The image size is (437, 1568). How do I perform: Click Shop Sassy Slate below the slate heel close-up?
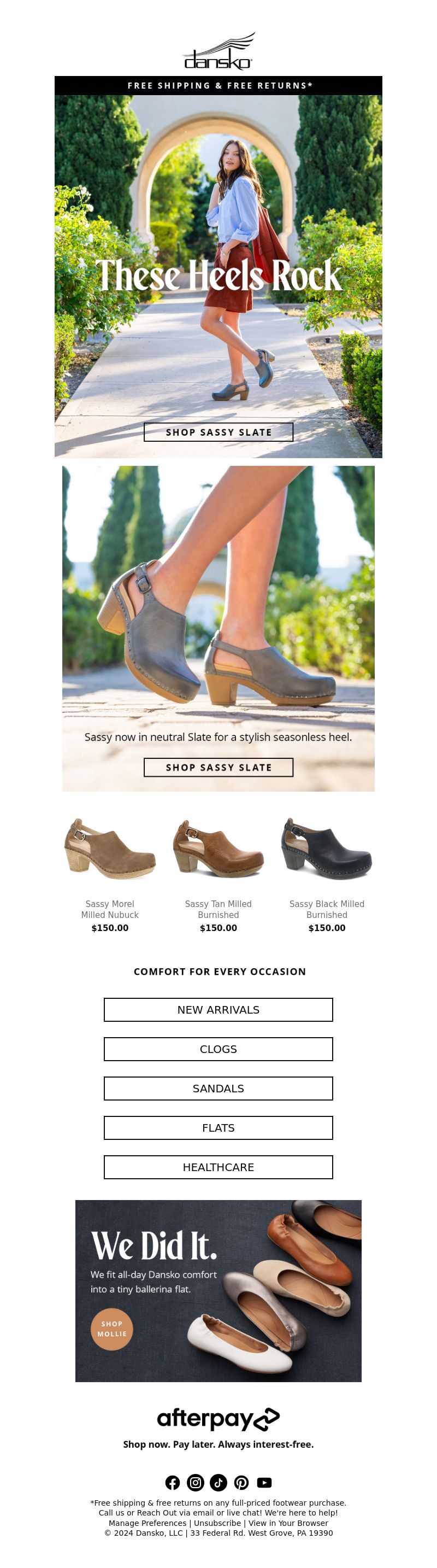click(x=218, y=767)
